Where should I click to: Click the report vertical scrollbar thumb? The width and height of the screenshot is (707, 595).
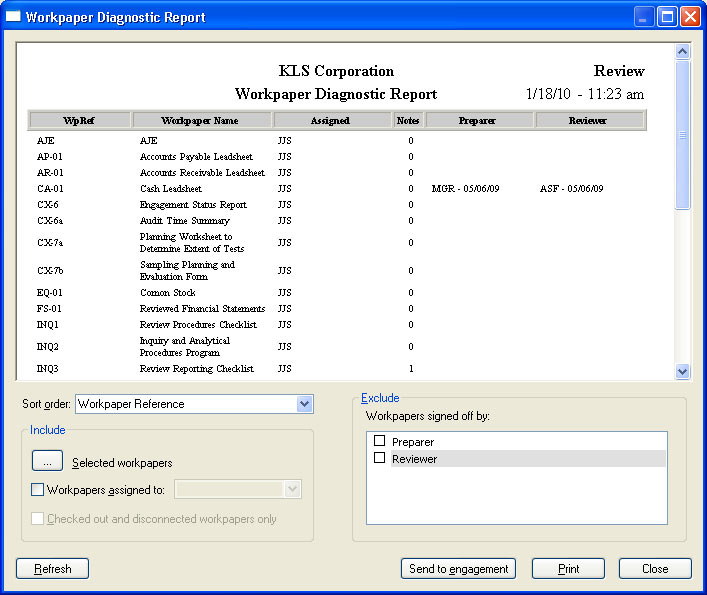click(683, 135)
